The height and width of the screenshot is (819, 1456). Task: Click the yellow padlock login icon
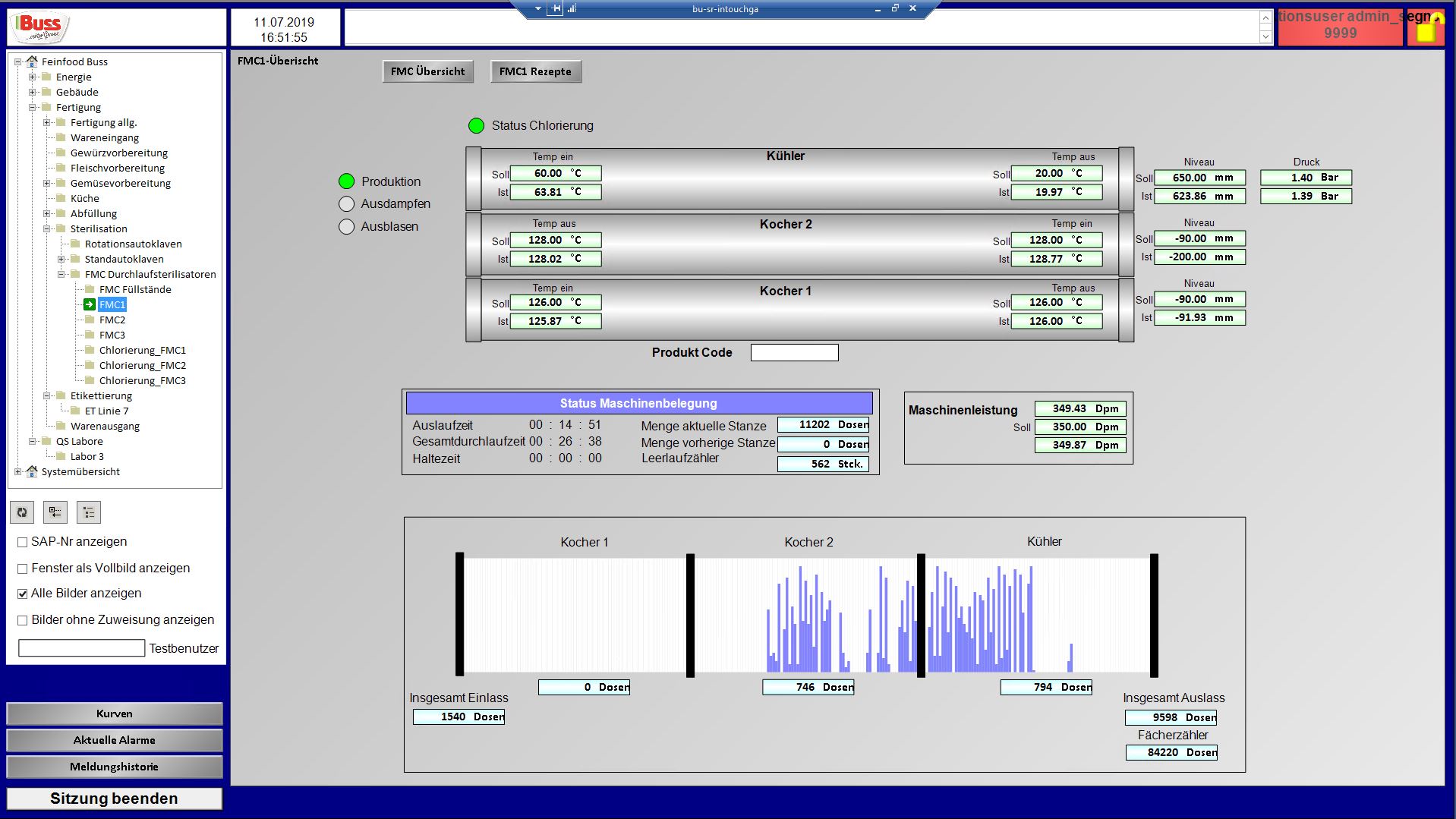tap(1426, 29)
